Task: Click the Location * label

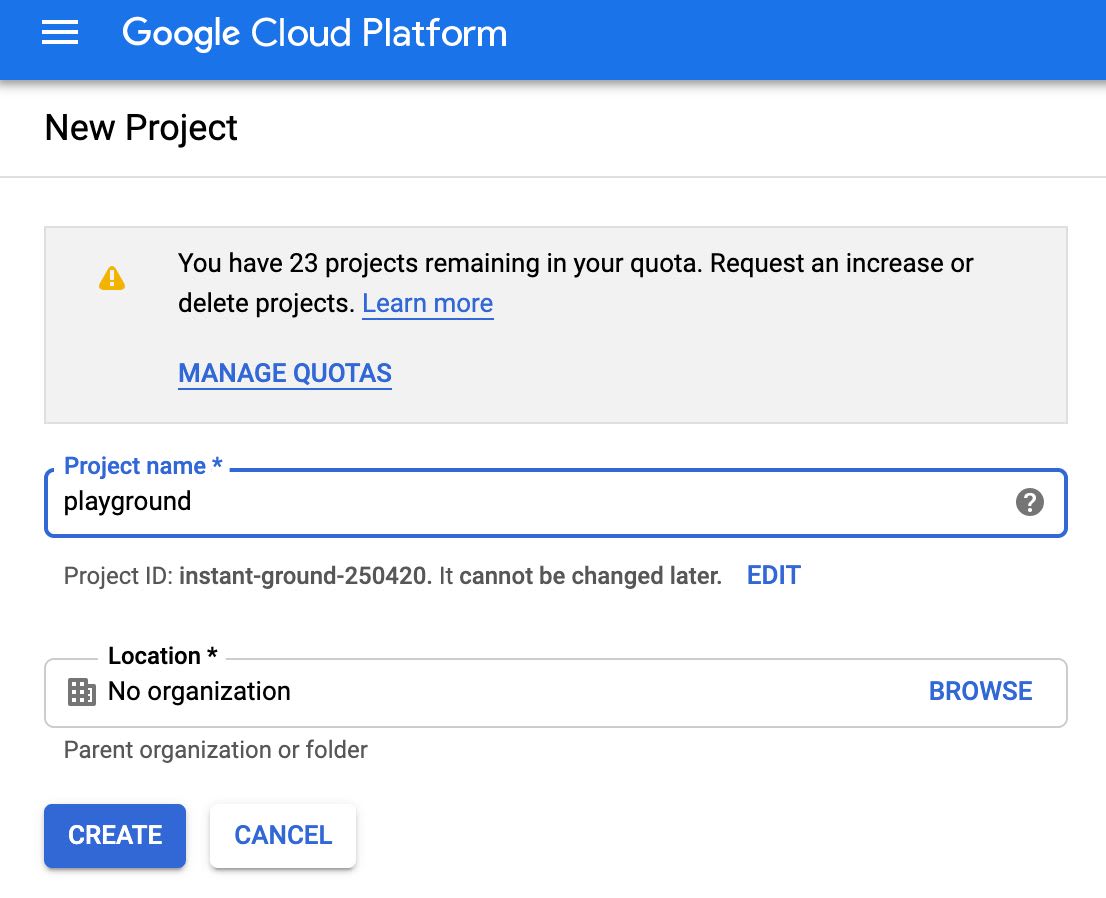Action: pos(162,656)
